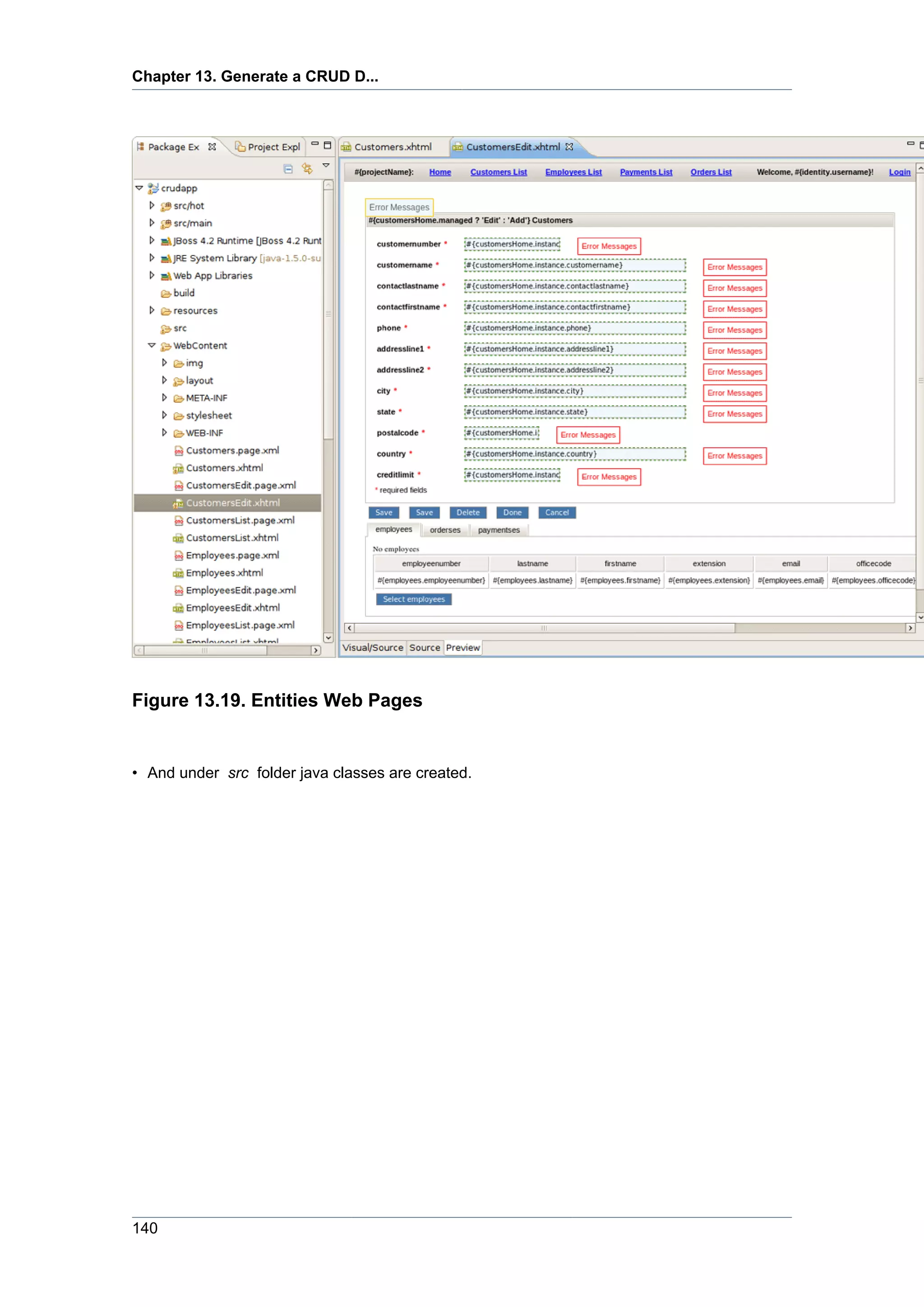Viewport: 924px width, 1307px height.
Task: Select the Visual/Source editor tab
Action: point(373,648)
